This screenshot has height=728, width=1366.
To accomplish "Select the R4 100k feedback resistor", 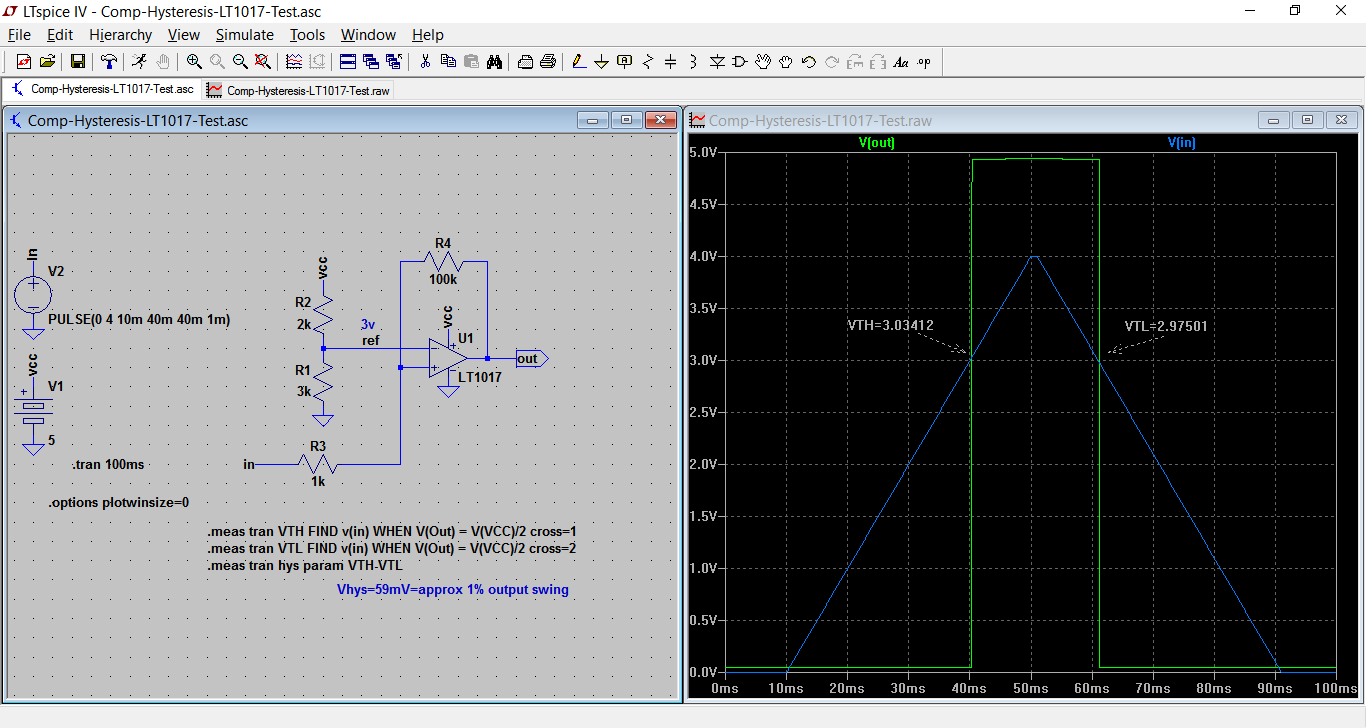I will (443, 262).
